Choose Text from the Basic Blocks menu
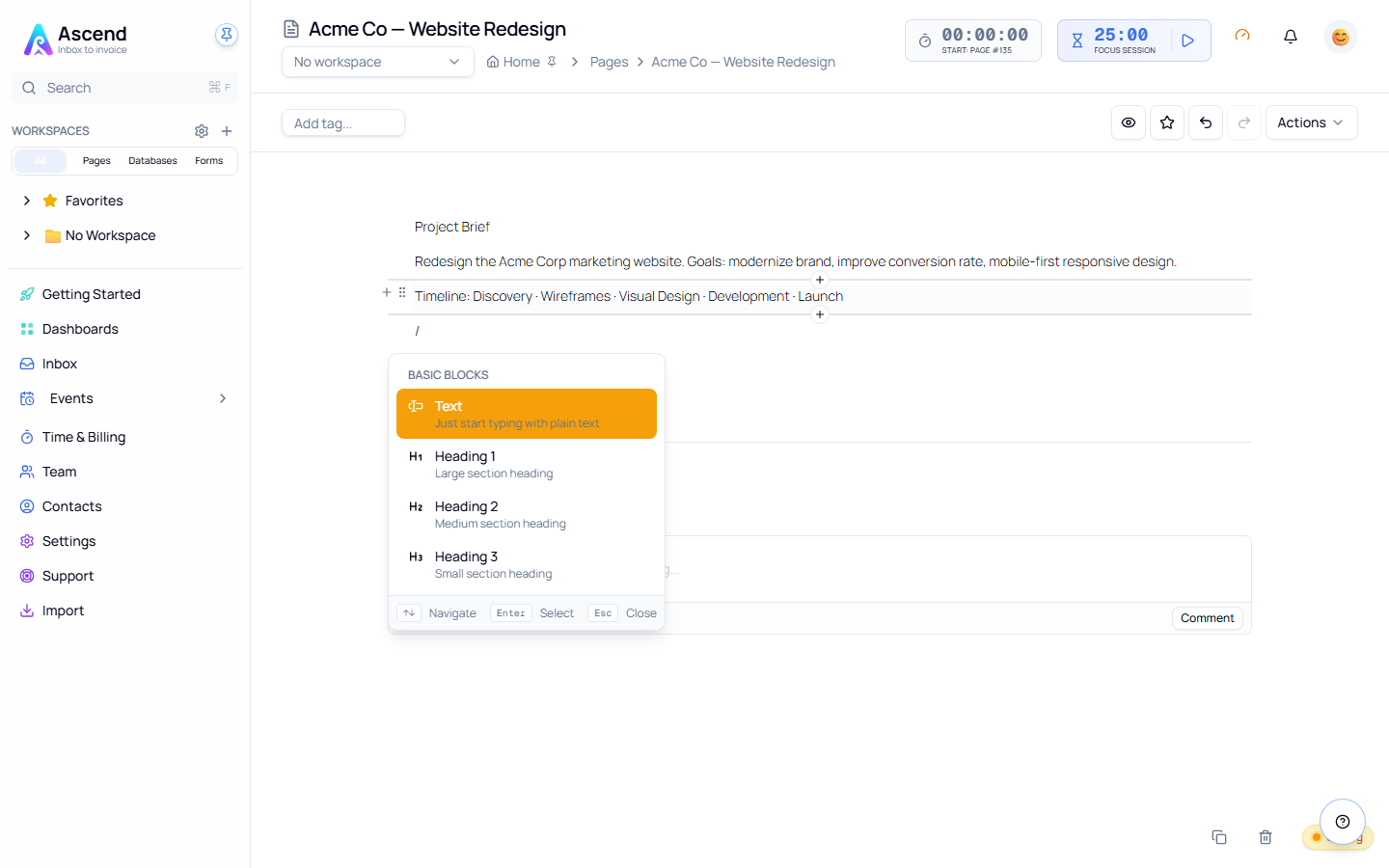 click(527, 414)
